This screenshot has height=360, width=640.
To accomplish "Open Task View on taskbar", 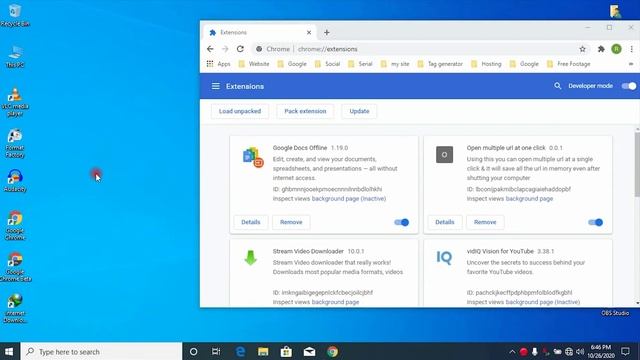I will pos(216,351).
